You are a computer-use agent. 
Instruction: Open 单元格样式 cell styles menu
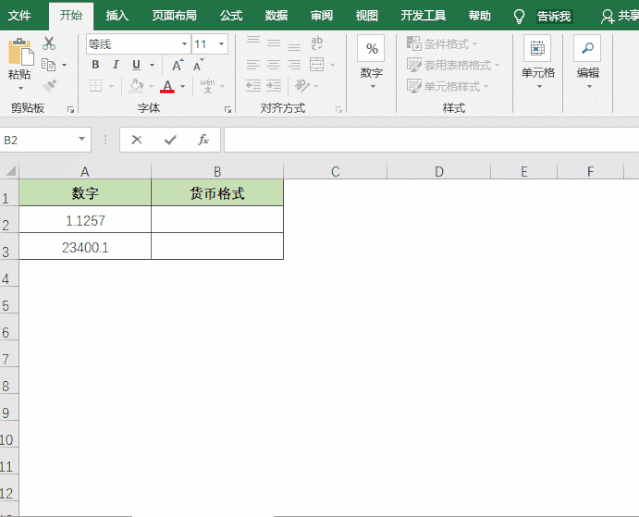coord(448,86)
